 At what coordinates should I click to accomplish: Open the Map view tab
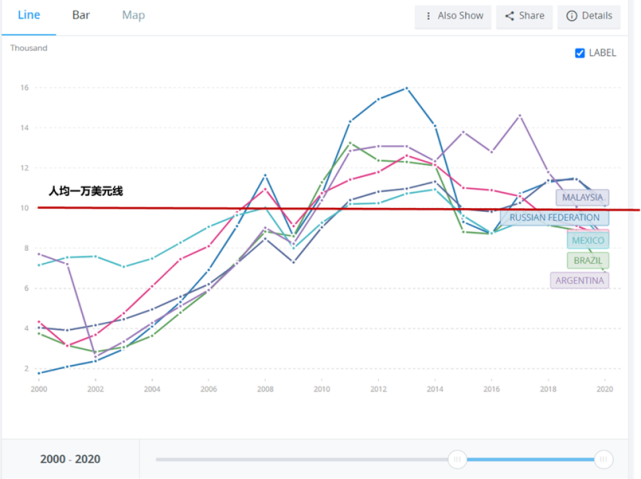click(x=133, y=15)
